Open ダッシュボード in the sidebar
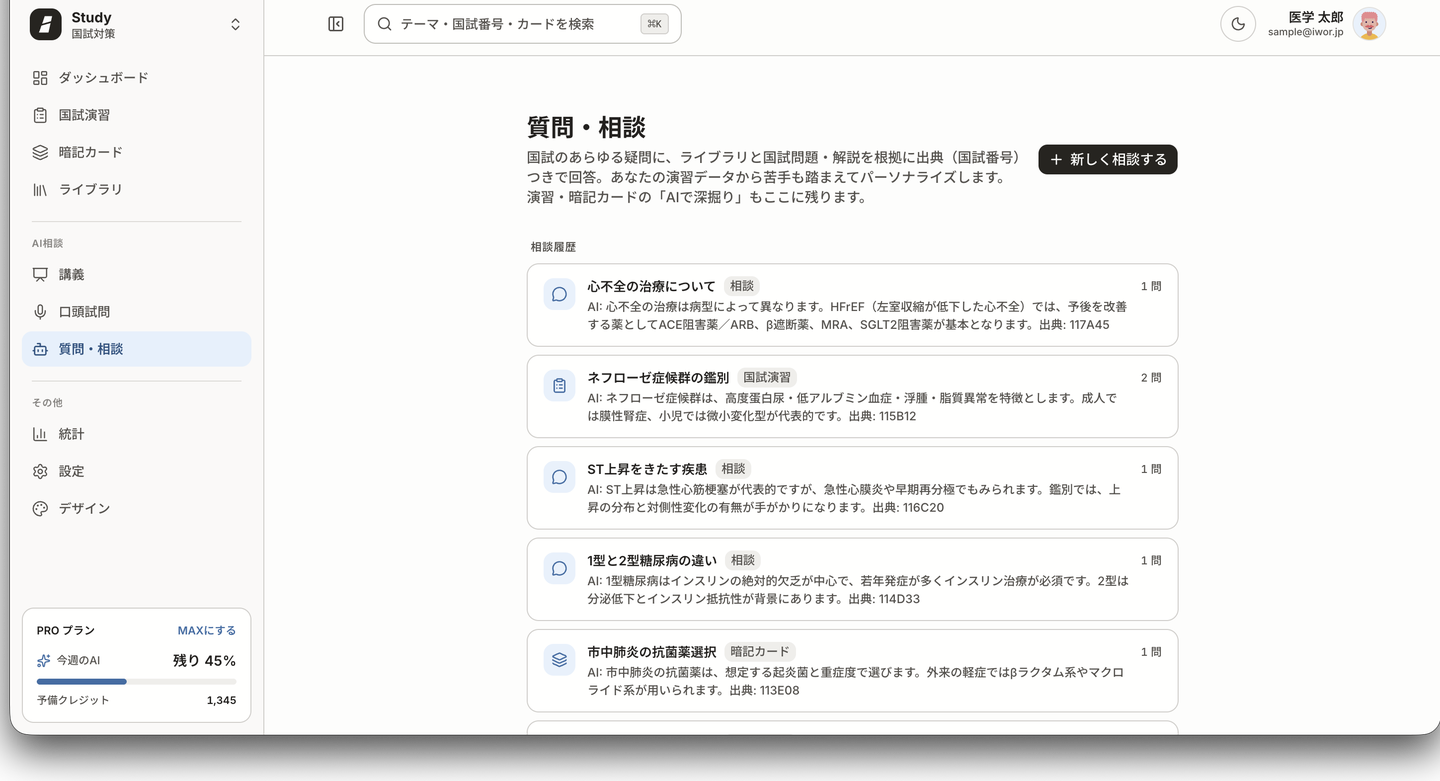The image size is (1440, 781). (x=136, y=78)
